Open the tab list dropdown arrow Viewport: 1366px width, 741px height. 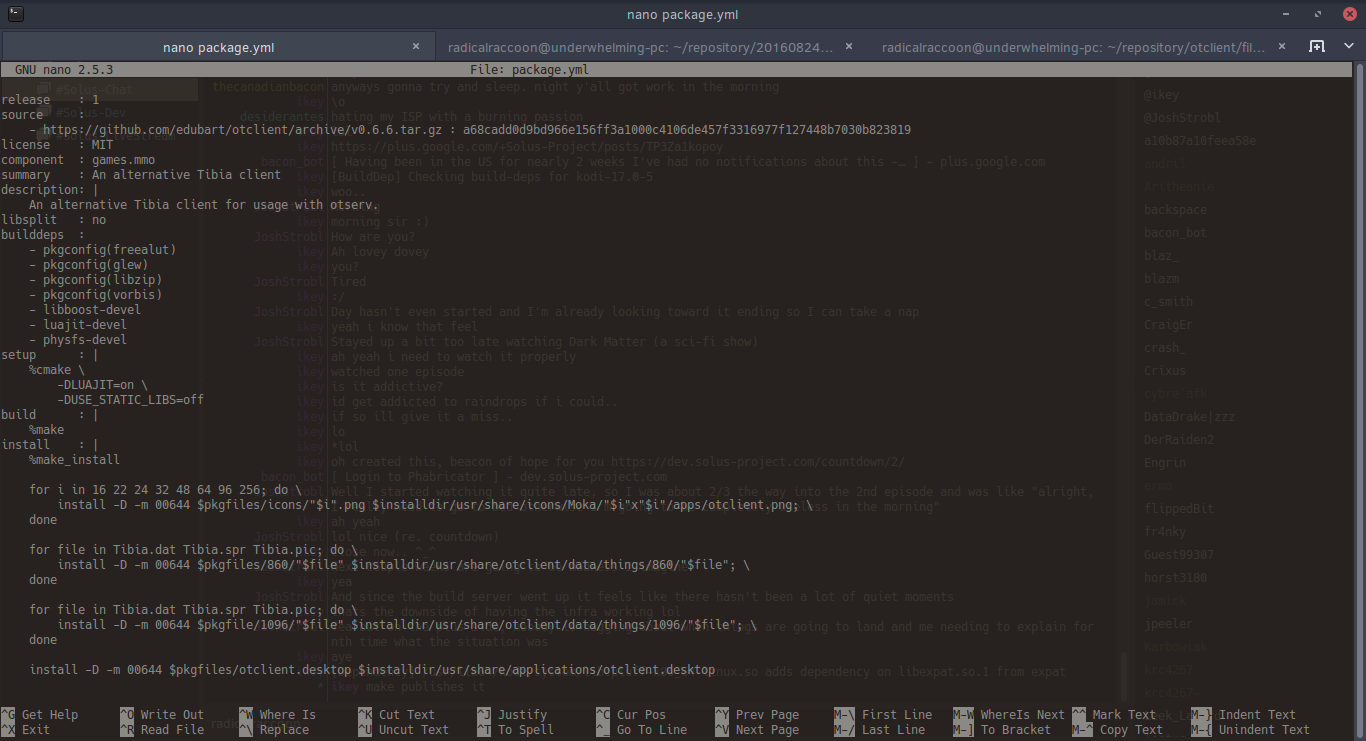1350,47
